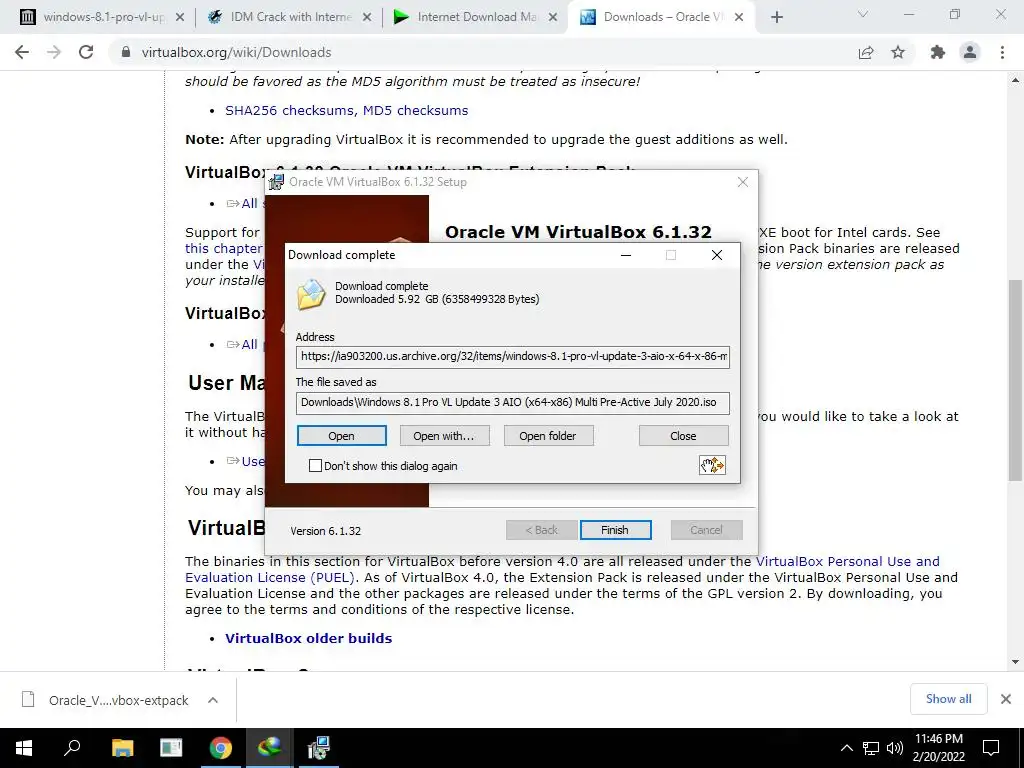The height and width of the screenshot is (768, 1024).
Task: Click the site lock icon in address bar
Action: click(126, 52)
